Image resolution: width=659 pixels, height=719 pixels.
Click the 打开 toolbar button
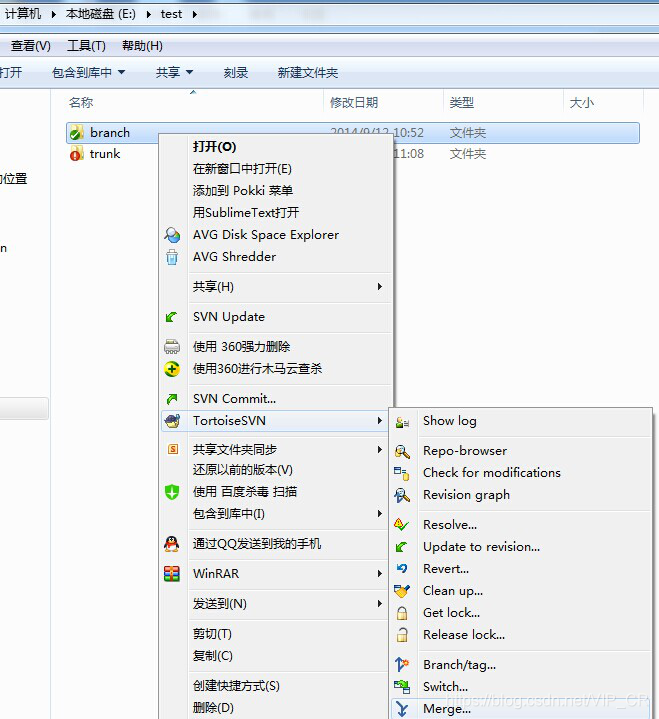coord(11,72)
